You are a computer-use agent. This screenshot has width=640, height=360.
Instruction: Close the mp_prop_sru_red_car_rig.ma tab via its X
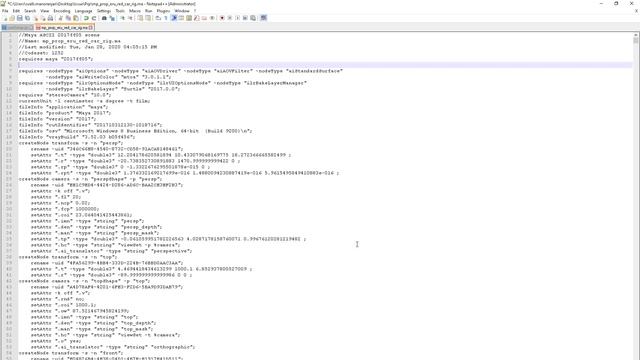pos(91,28)
